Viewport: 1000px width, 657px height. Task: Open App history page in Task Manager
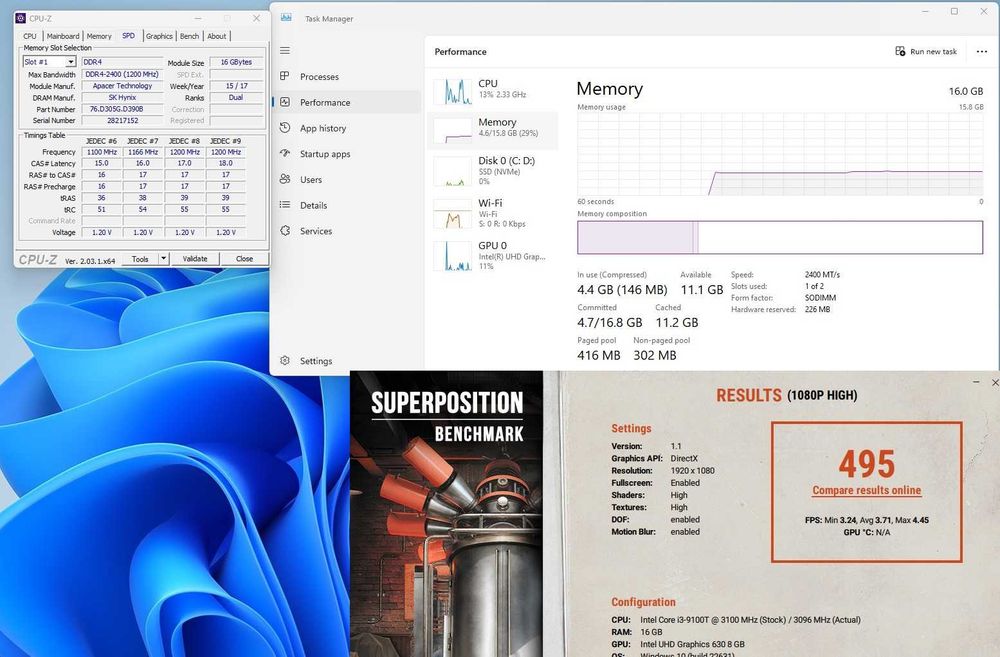[323, 128]
